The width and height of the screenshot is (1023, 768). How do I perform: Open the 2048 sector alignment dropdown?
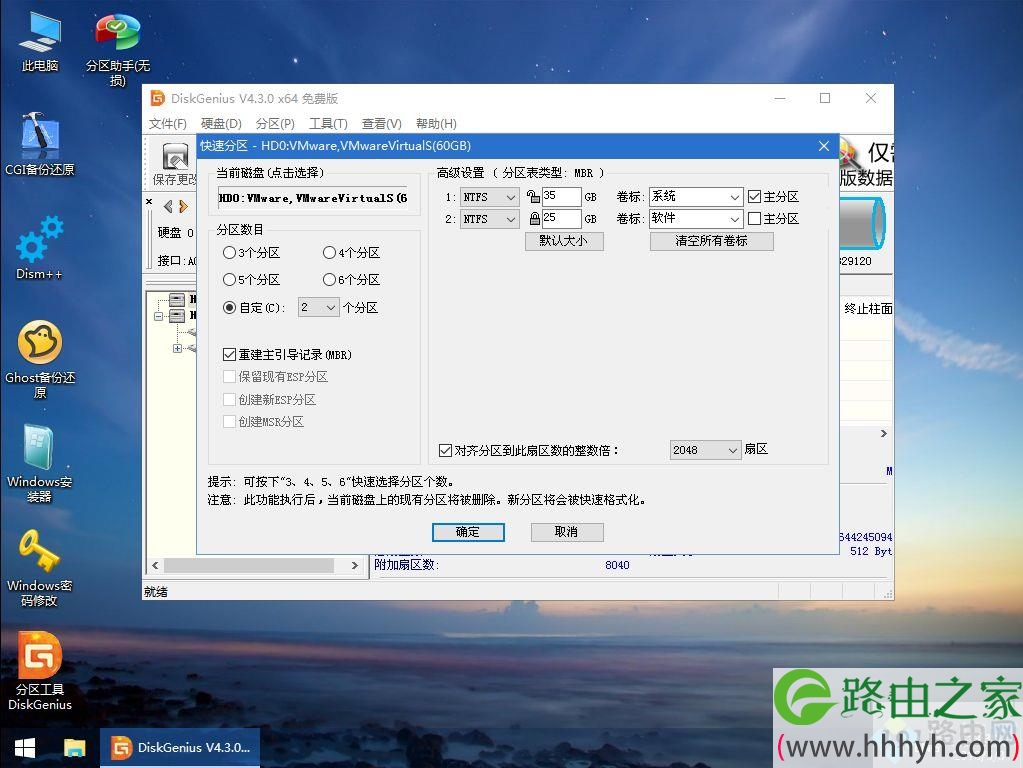[705, 450]
